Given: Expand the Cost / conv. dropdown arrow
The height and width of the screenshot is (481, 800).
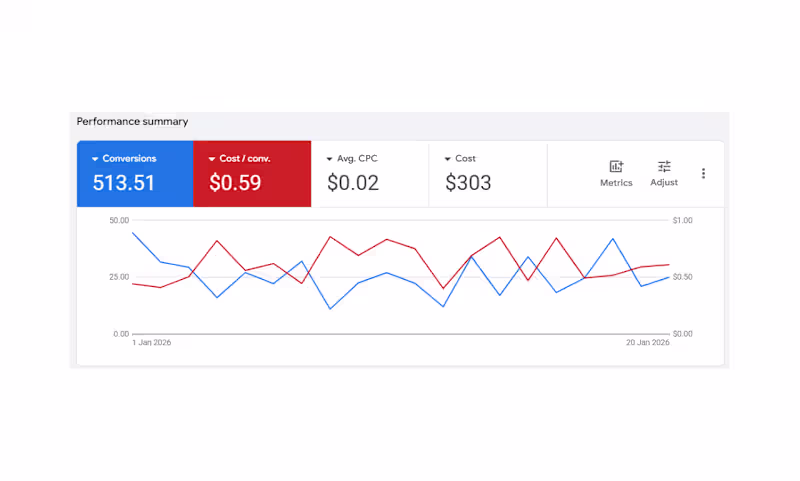Looking at the screenshot, I should pyautogui.click(x=212, y=159).
